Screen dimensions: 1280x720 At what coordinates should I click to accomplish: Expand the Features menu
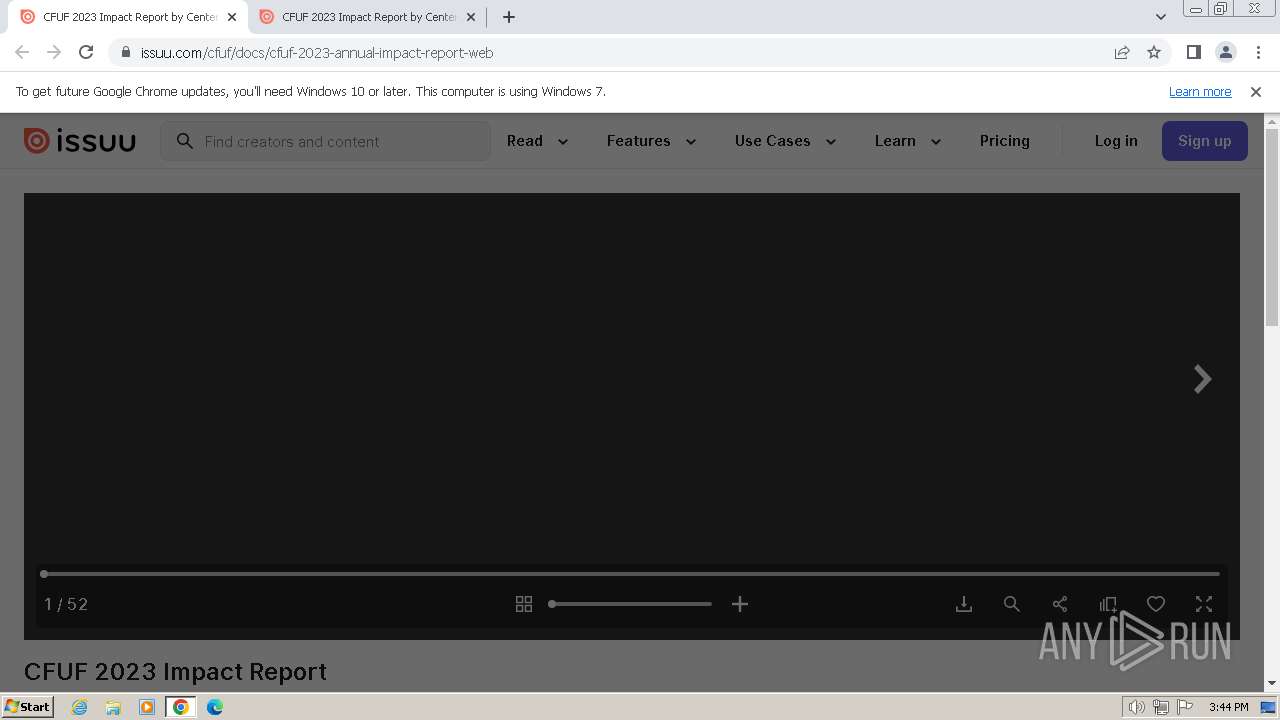point(651,141)
